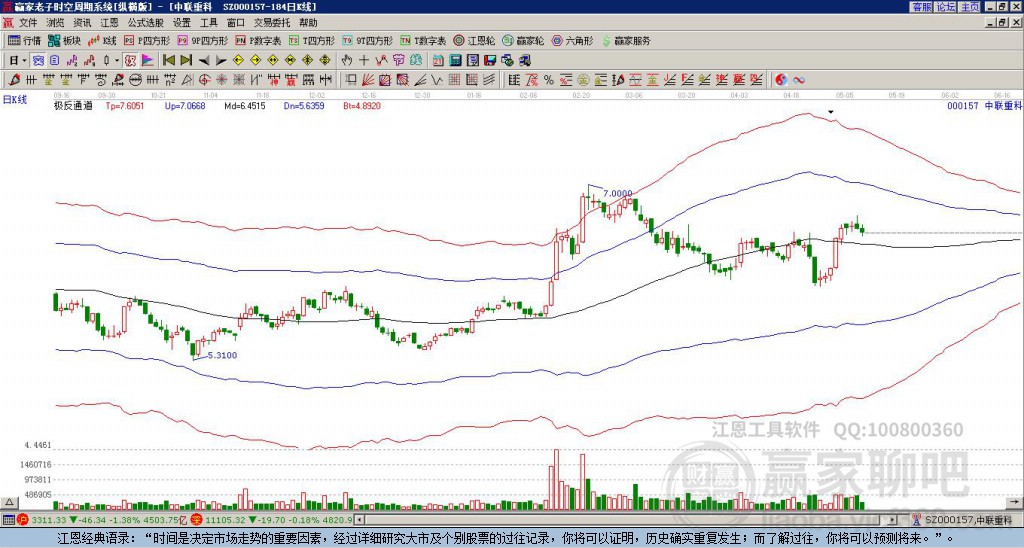Select the crosshair cursor tool
The height and width of the screenshot is (548, 1024).
[x=364, y=61]
